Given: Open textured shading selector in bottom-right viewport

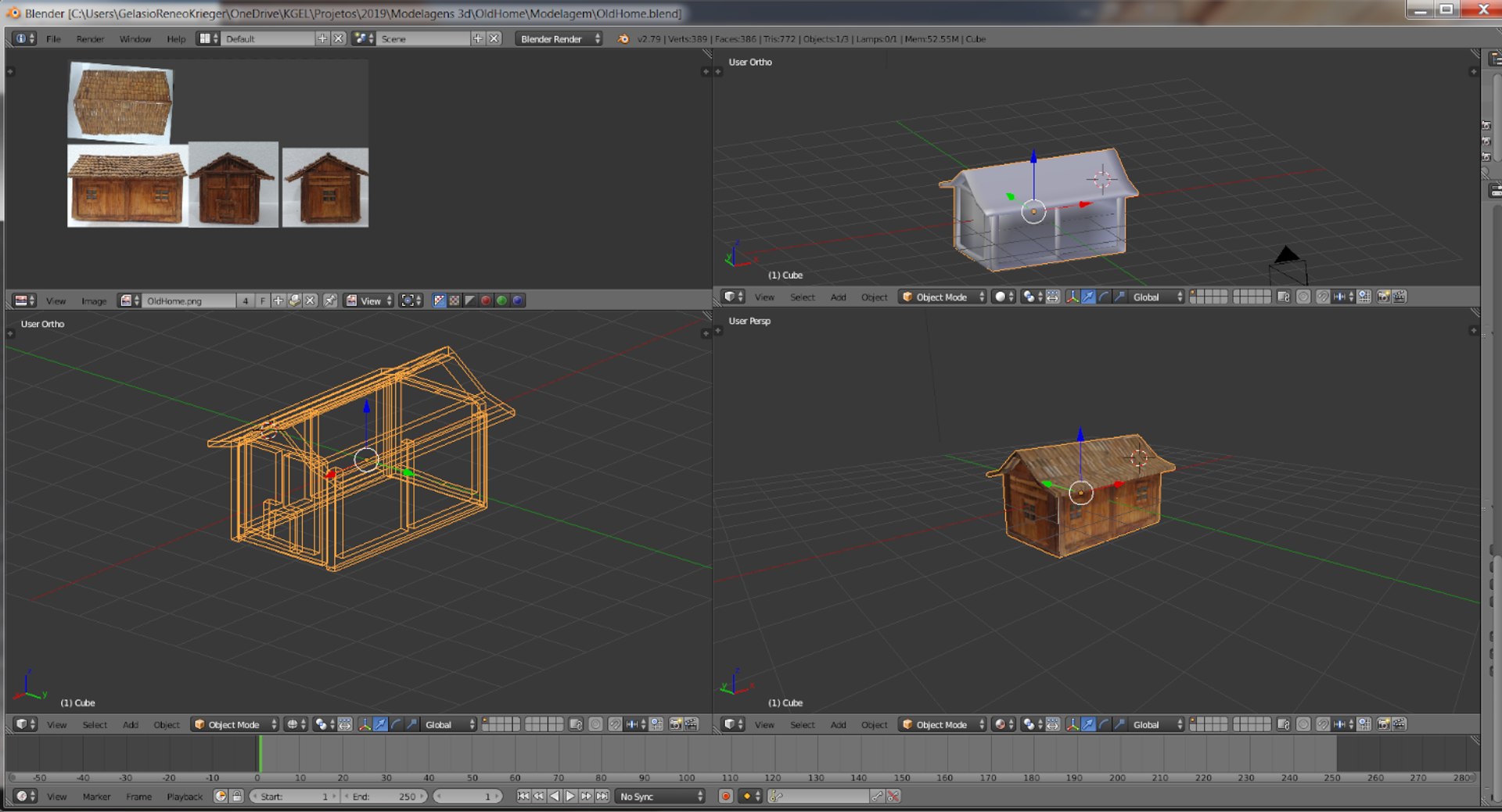Looking at the screenshot, I should coord(1003,725).
